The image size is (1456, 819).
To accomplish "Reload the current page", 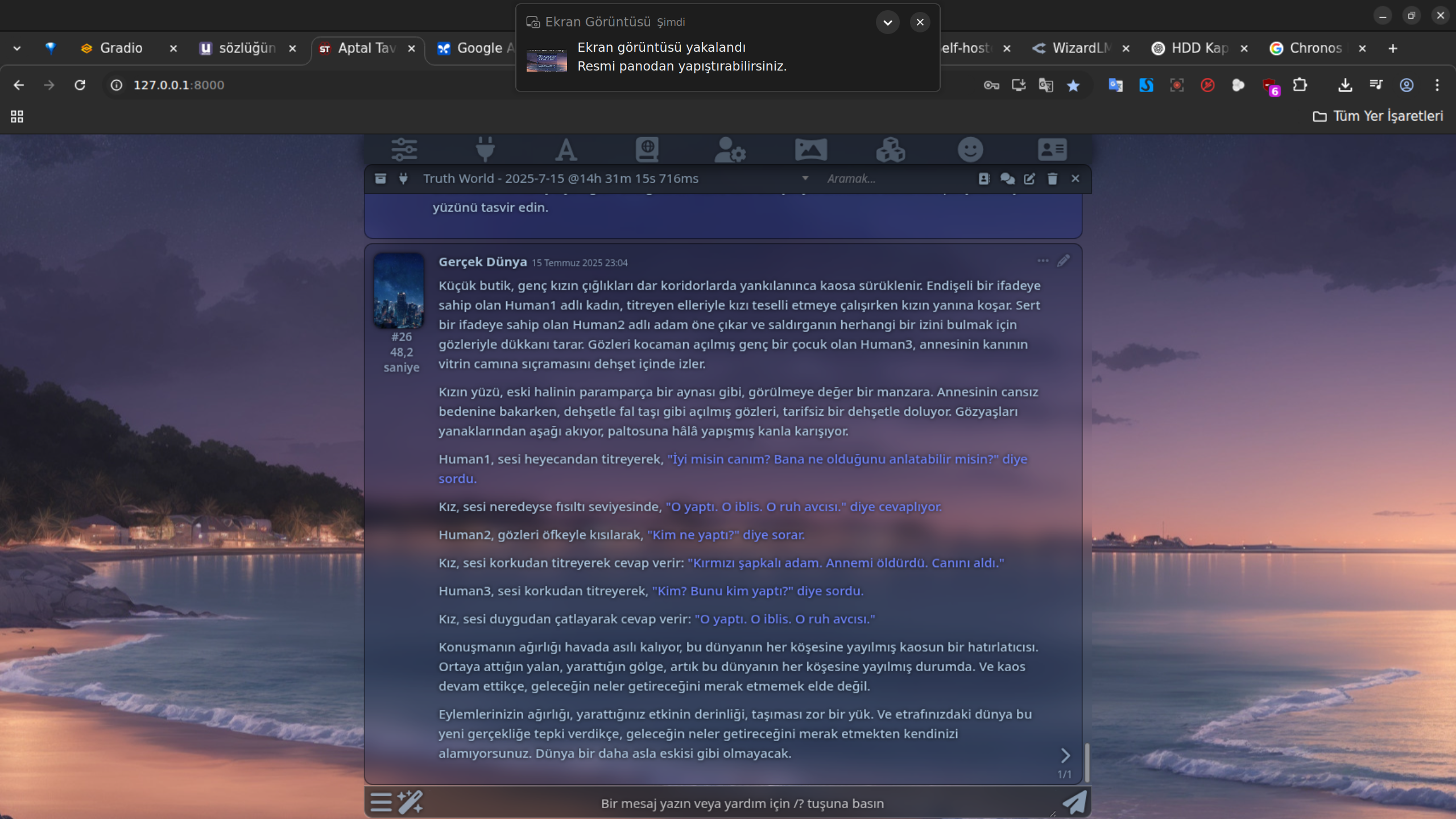I will [x=80, y=85].
